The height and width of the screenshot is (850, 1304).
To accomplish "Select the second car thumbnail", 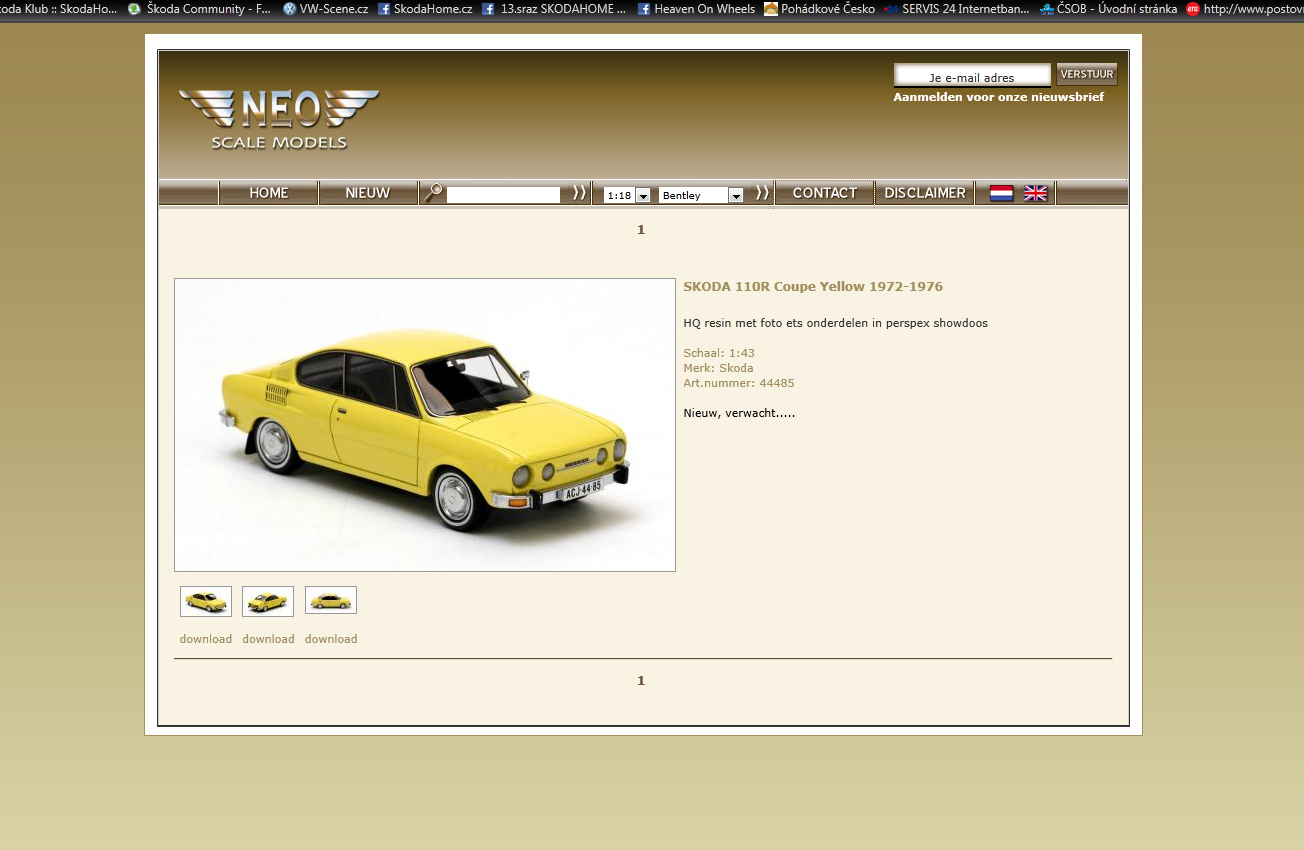I will tap(268, 601).
